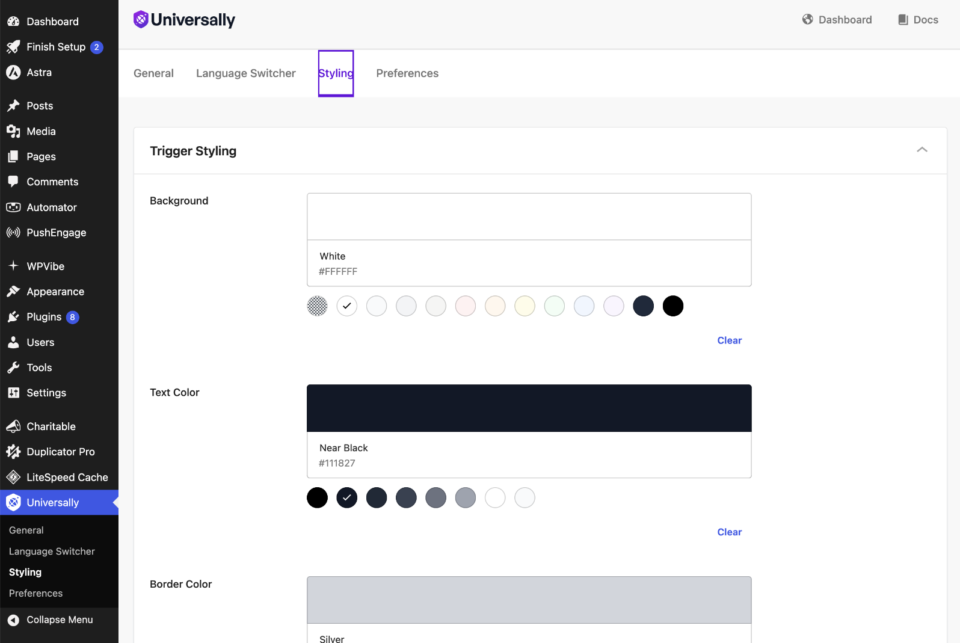960x643 pixels.
Task: Choose the pale yellow background swatch
Action: coord(525,306)
